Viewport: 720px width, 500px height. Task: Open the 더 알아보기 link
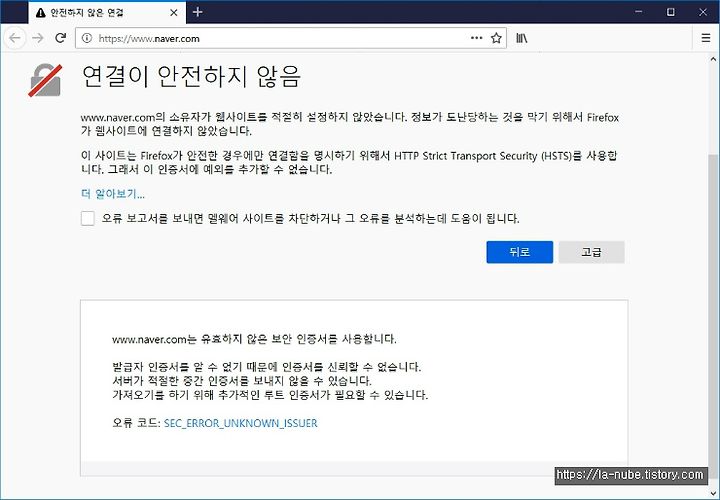(113, 194)
